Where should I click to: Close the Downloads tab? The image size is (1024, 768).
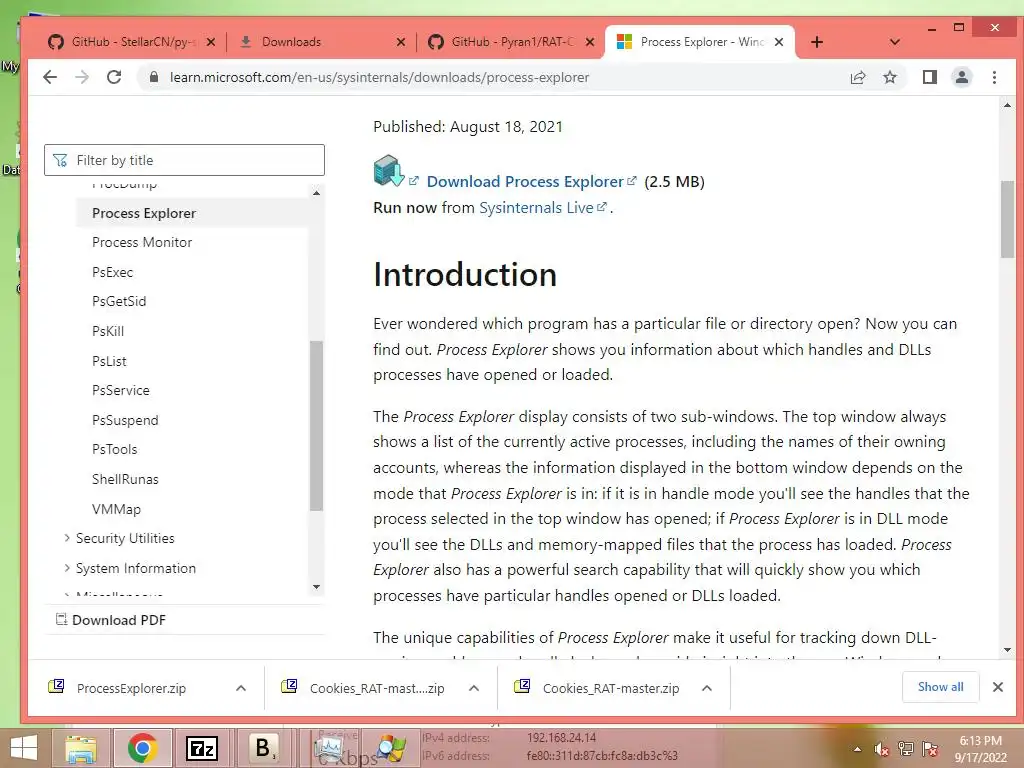400,42
